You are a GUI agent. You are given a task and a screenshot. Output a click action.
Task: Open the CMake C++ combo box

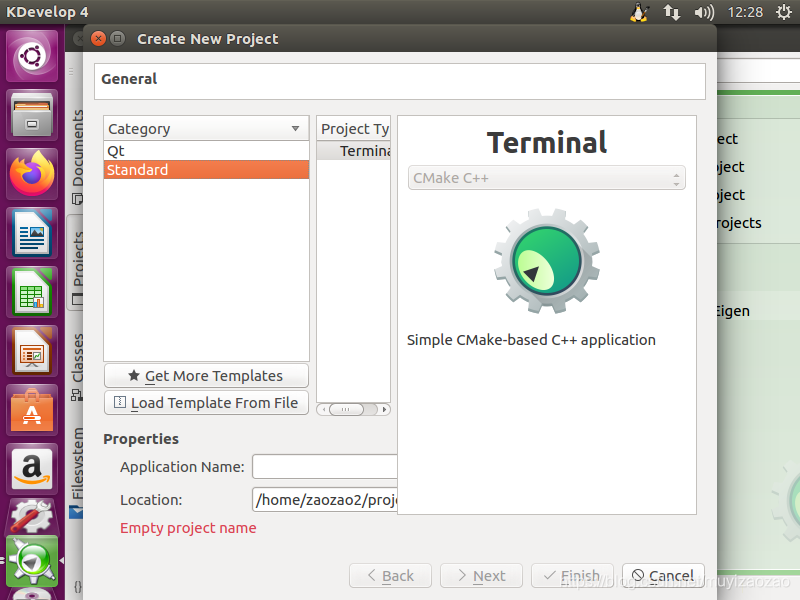click(546, 178)
